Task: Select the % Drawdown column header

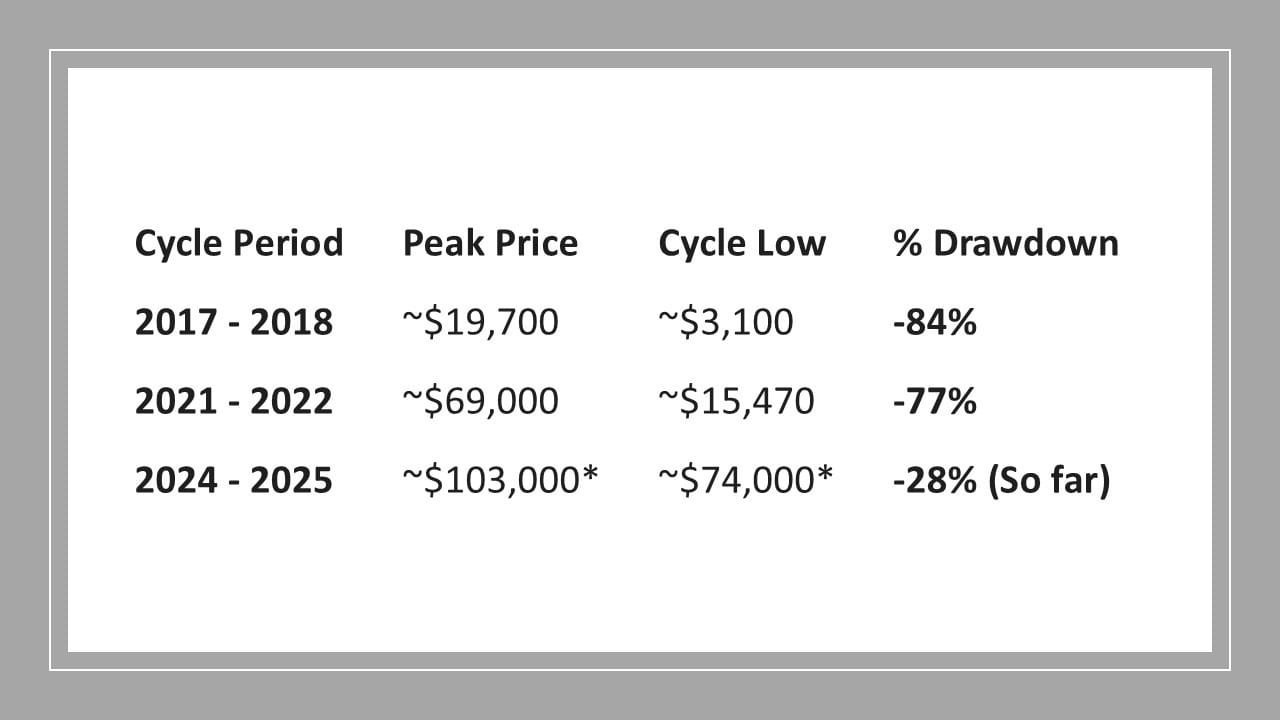Action: [1005, 243]
